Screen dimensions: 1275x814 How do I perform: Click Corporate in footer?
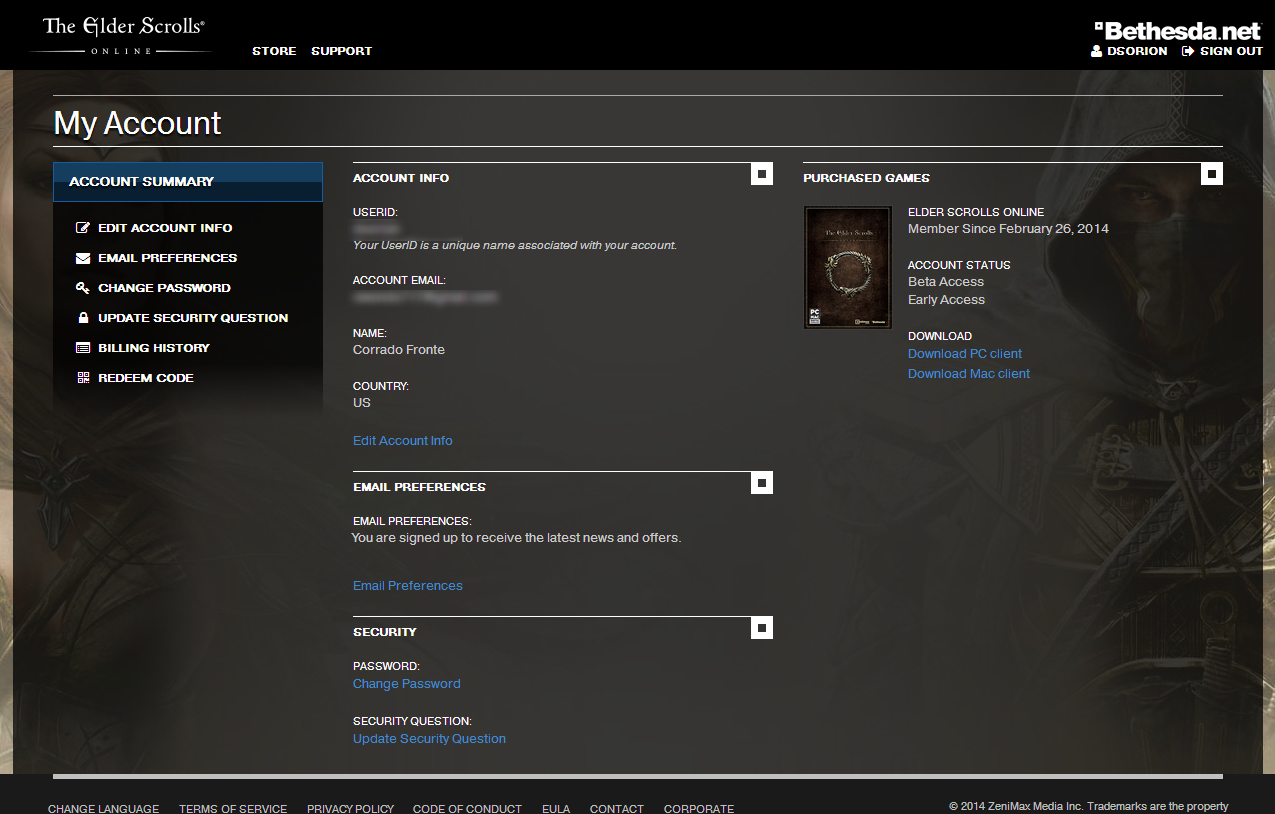point(699,809)
